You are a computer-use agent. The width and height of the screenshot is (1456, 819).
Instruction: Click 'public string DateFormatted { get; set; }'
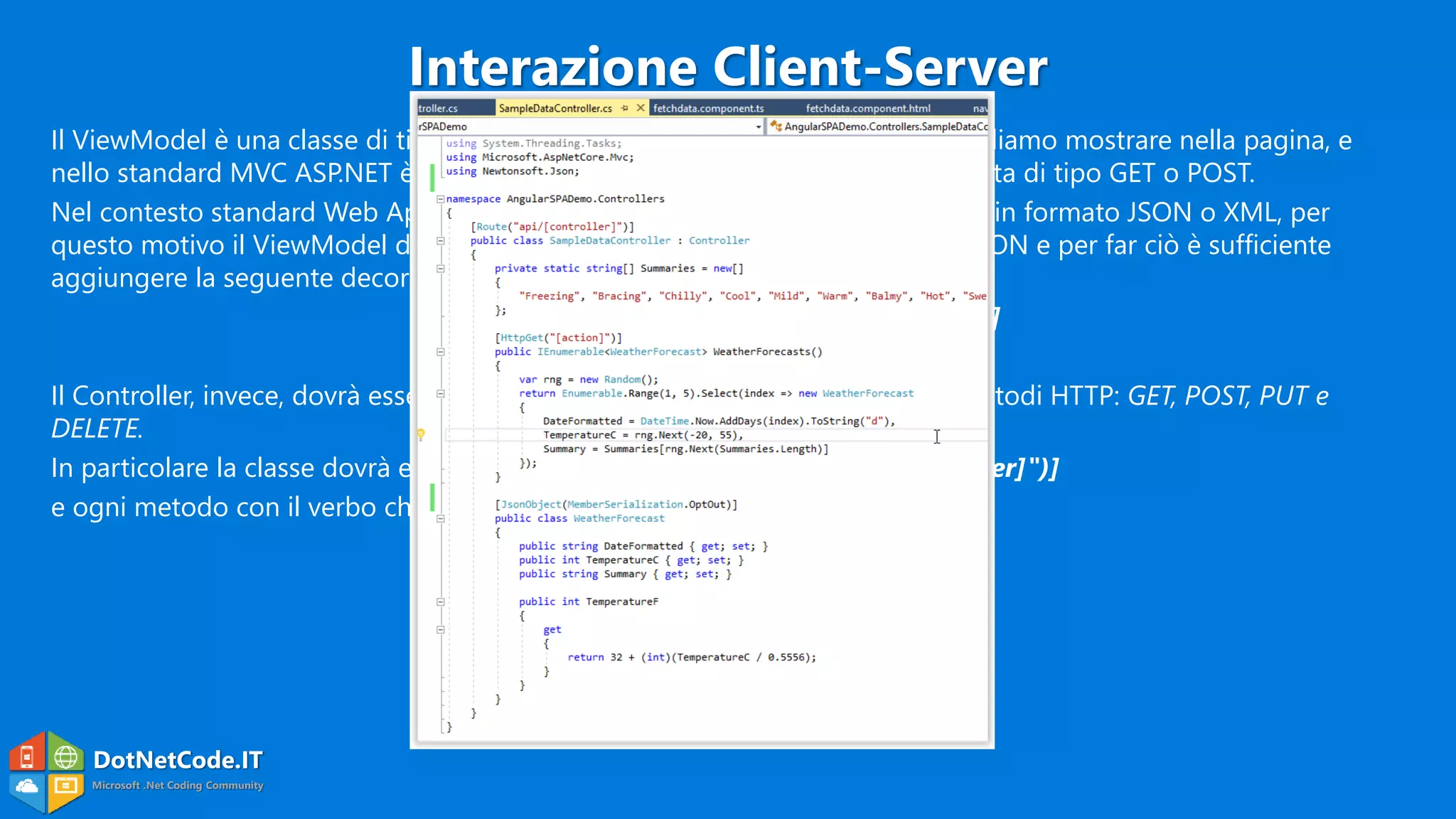tap(643, 547)
